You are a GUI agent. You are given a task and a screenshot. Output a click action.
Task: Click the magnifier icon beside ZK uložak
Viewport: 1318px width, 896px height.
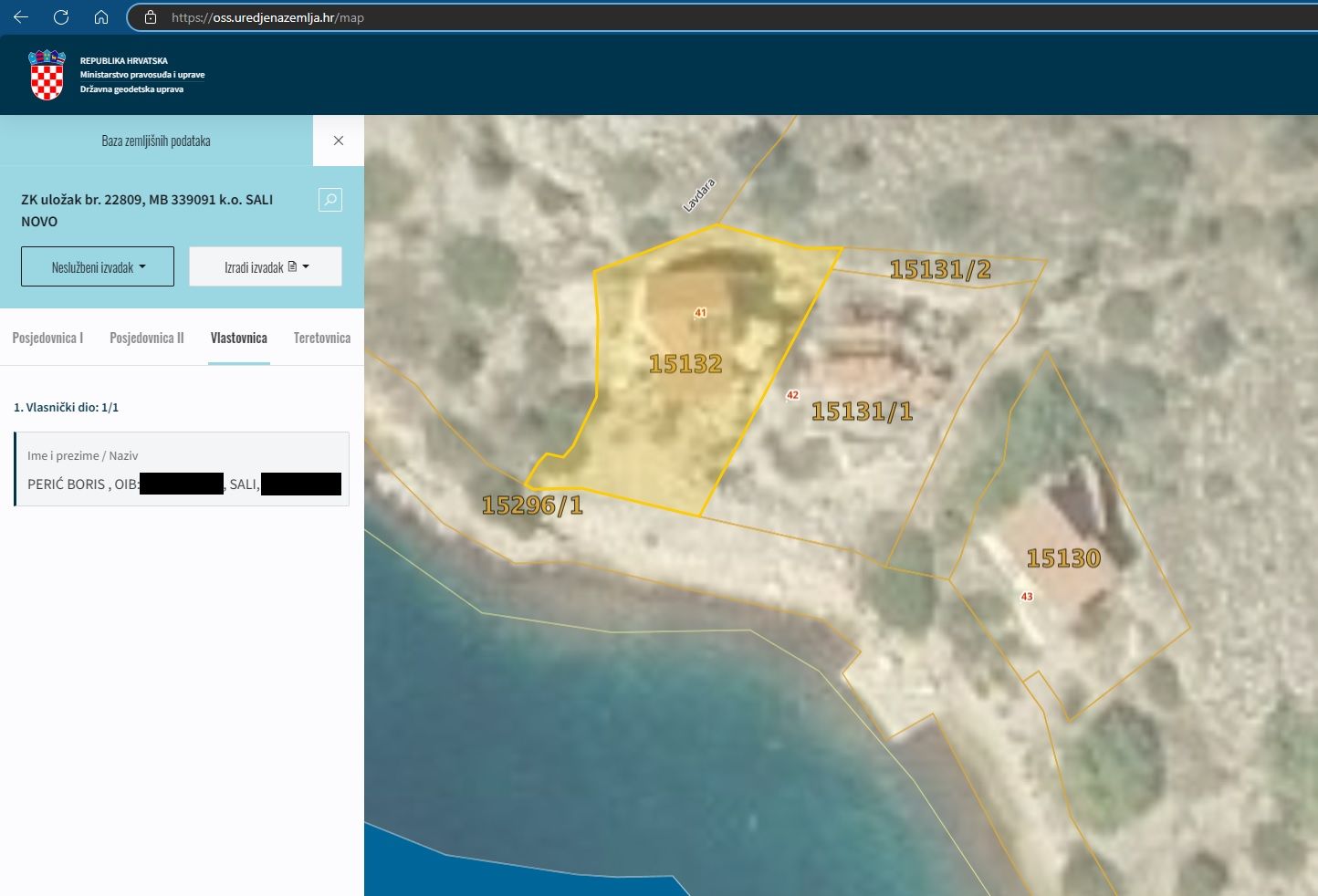[330, 200]
